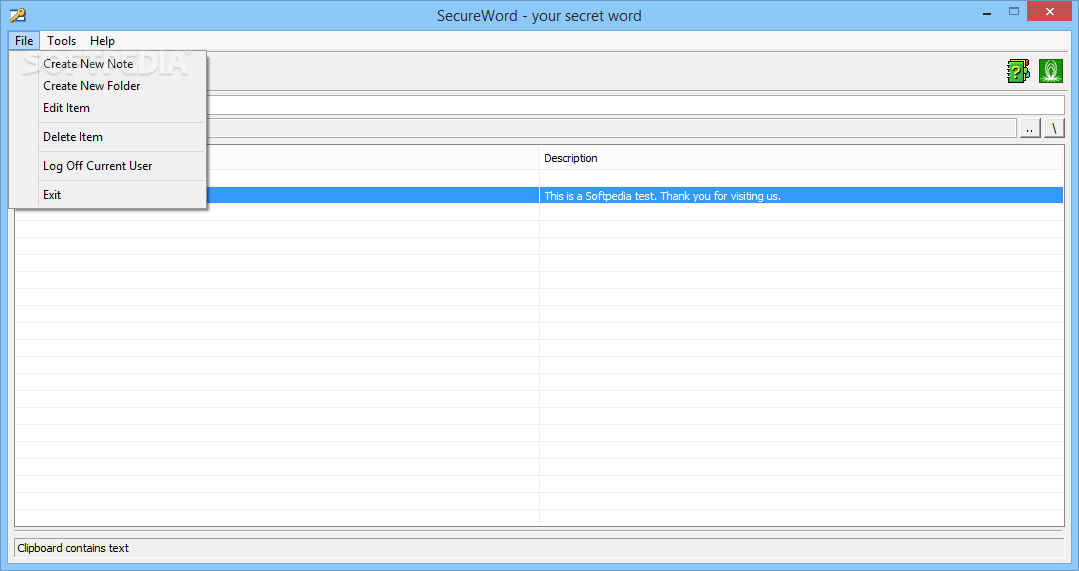Click the SecureWord key icon in title bar

tap(18, 15)
